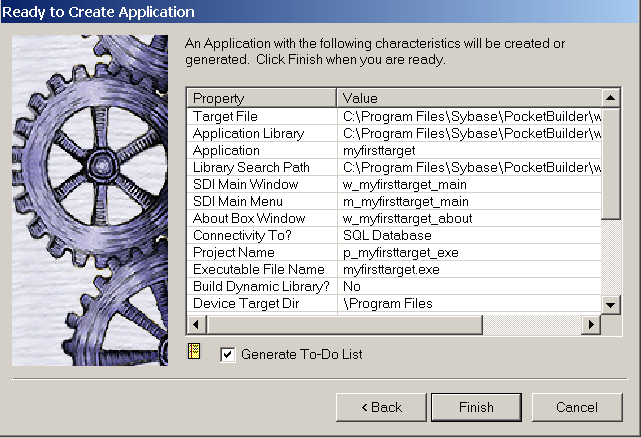641x438 pixels.
Task: Click the No value for Build Dynamic Library
Action: click(352, 287)
